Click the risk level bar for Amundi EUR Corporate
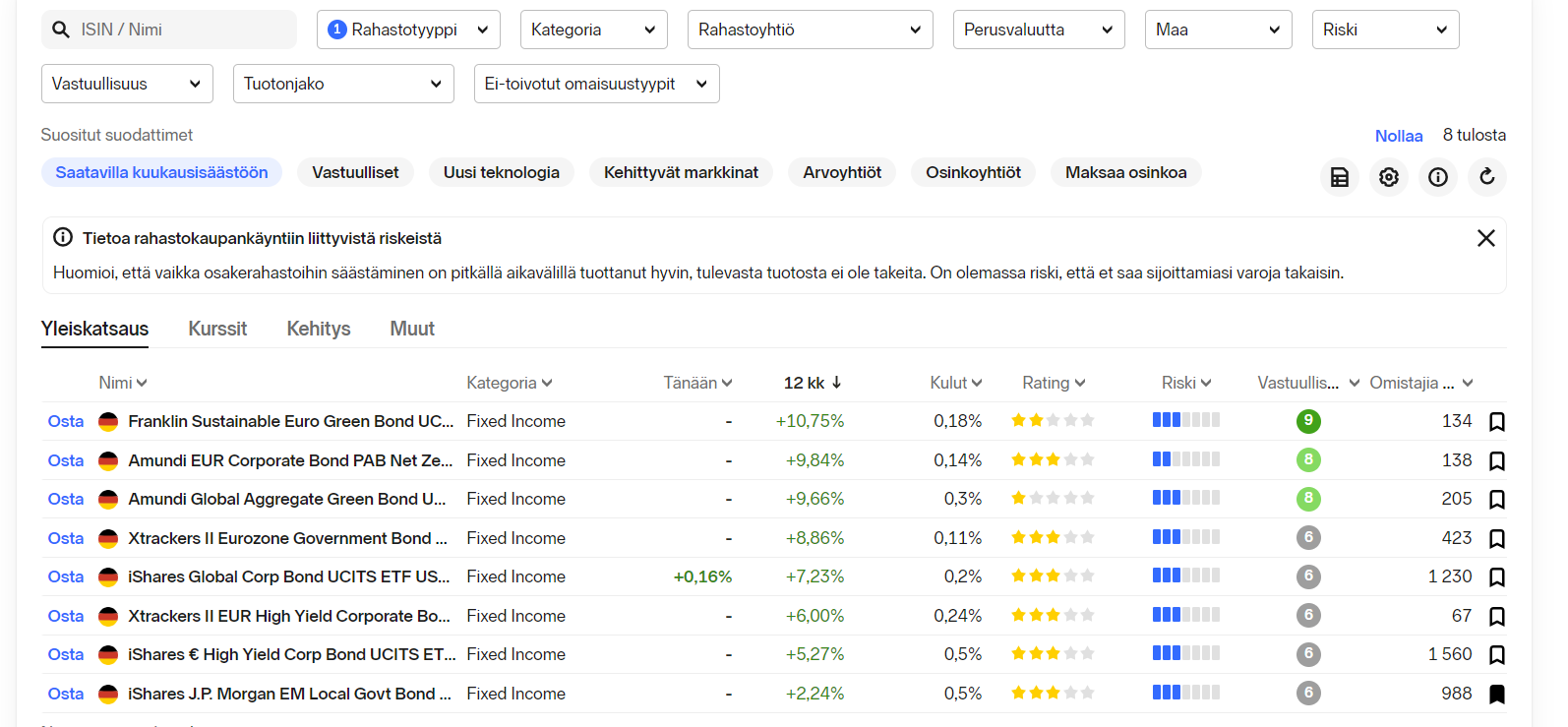 (x=1186, y=458)
